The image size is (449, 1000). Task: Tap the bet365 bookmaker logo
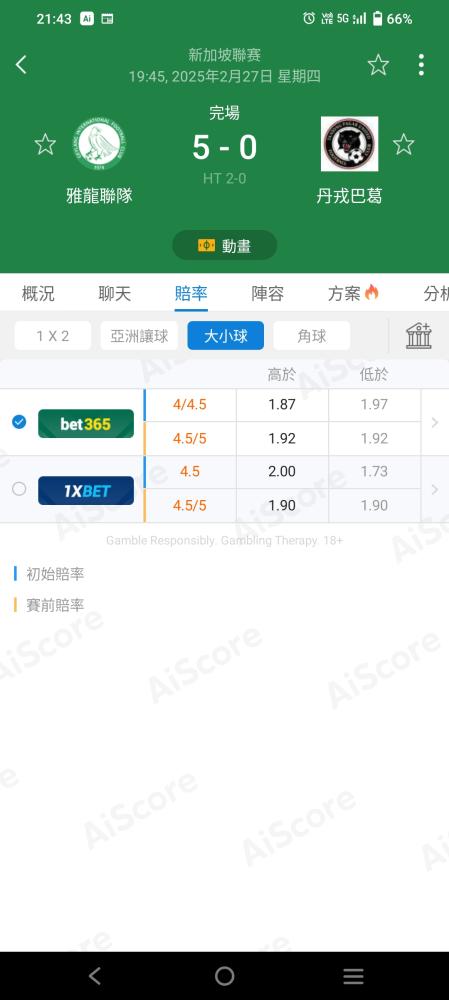86,423
